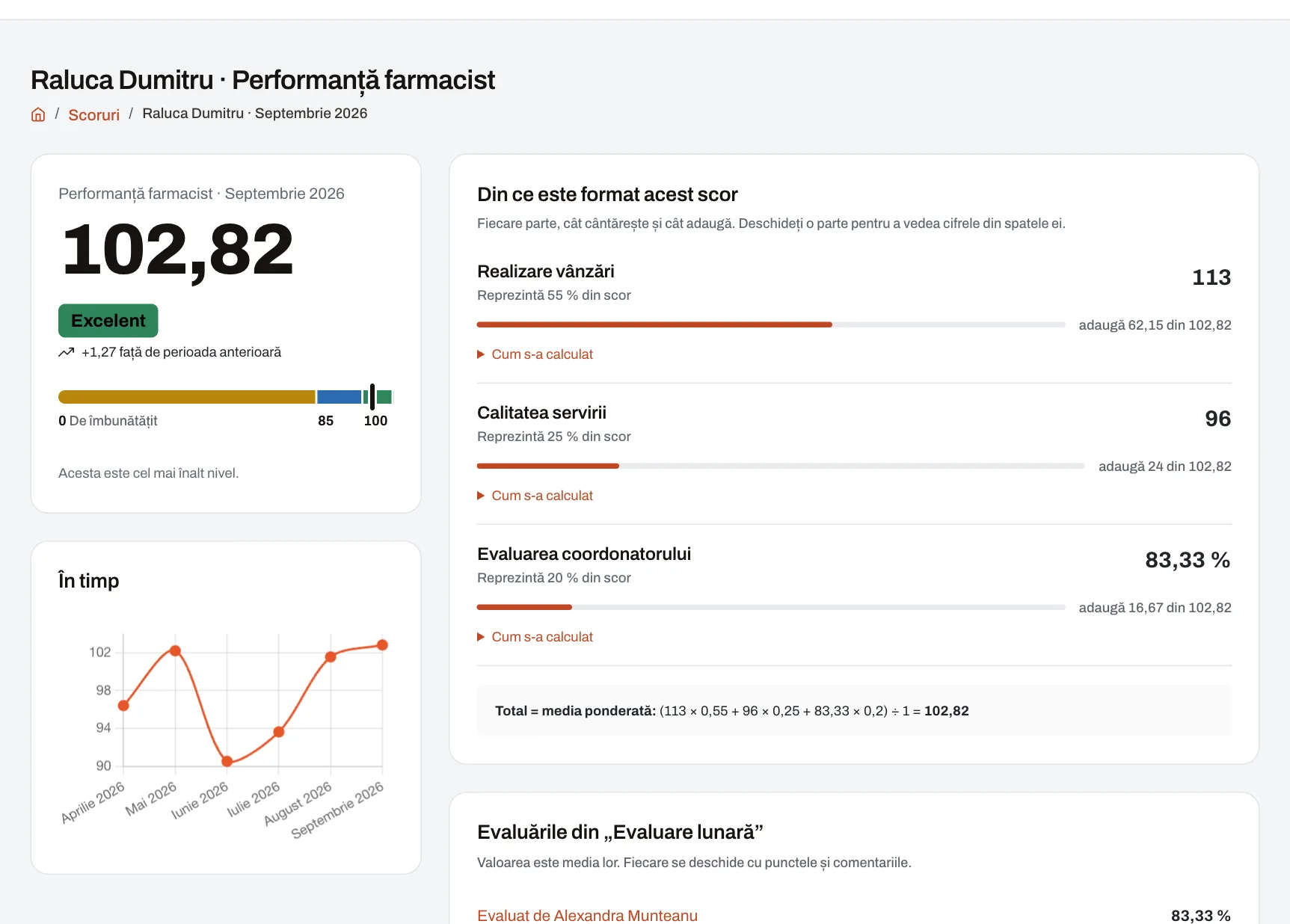Click the 'În timp' chart heading

89,581
